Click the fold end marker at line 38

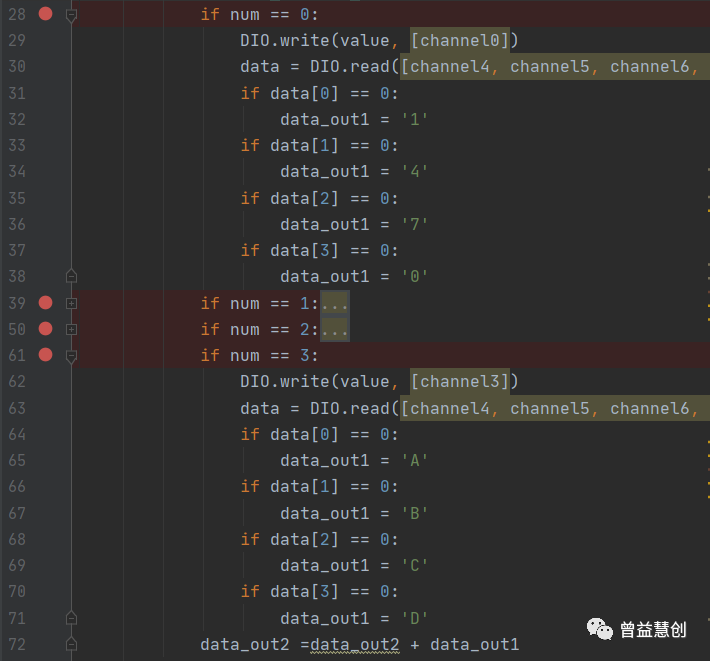coord(71,276)
